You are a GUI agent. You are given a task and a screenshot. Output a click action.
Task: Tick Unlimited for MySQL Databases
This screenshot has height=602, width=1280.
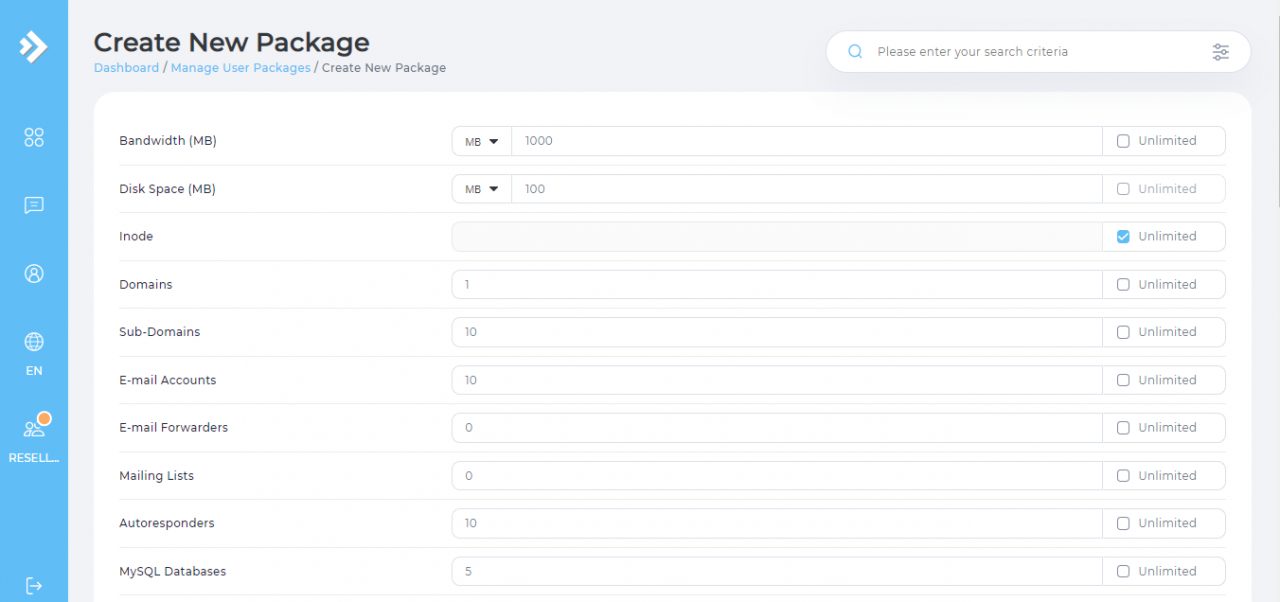click(x=1123, y=572)
